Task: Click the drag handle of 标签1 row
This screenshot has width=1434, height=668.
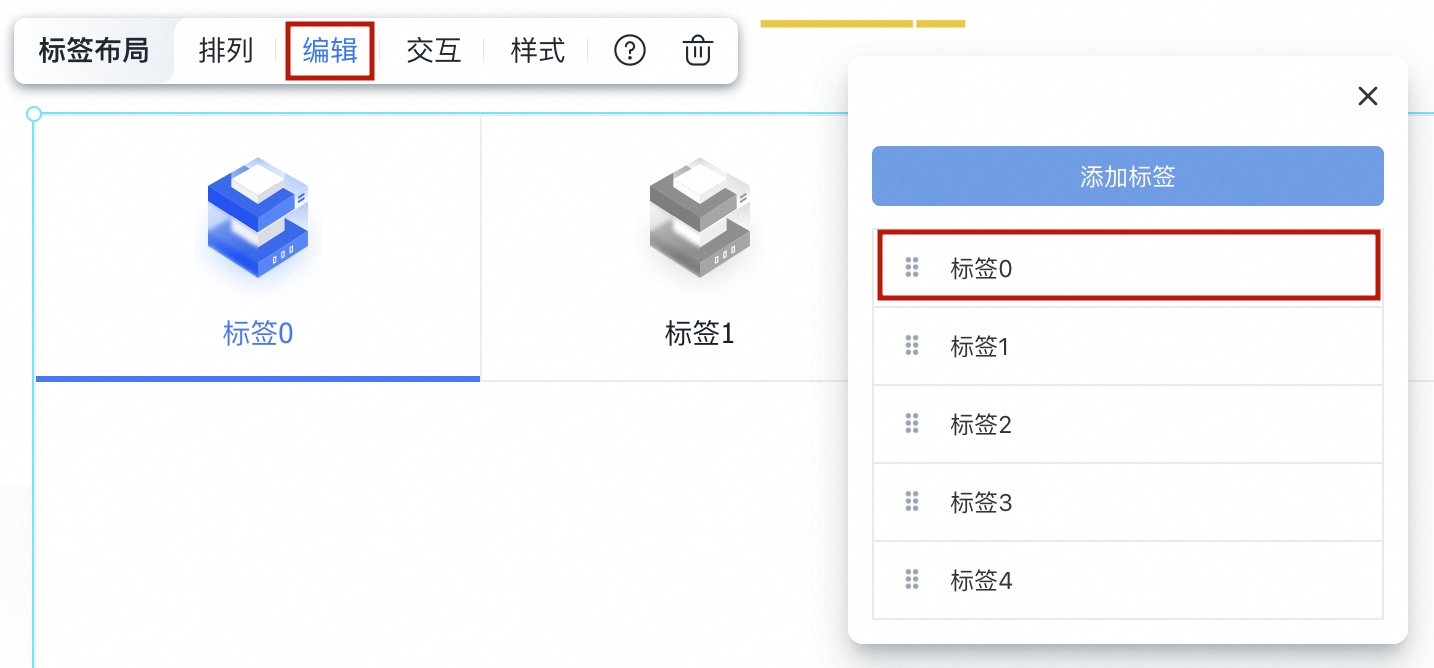Action: [912, 346]
